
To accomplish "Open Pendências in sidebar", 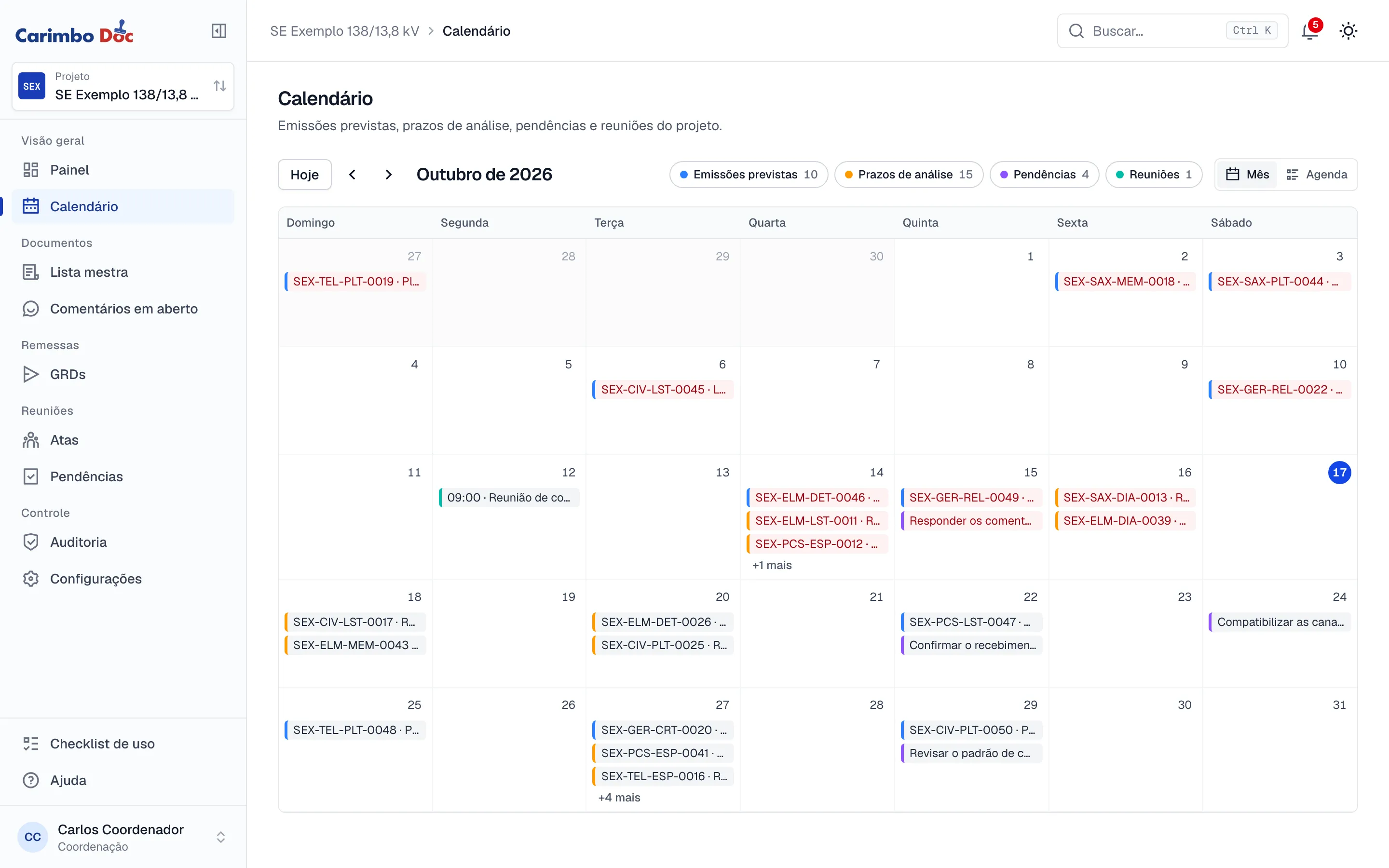I will coord(123,476).
